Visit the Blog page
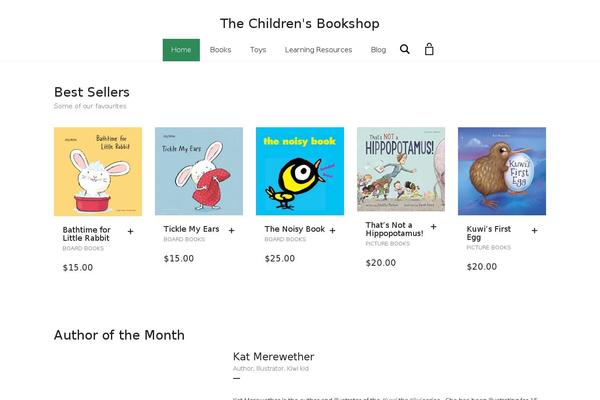The height and width of the screenshot is (400, 600). [378, 50]
